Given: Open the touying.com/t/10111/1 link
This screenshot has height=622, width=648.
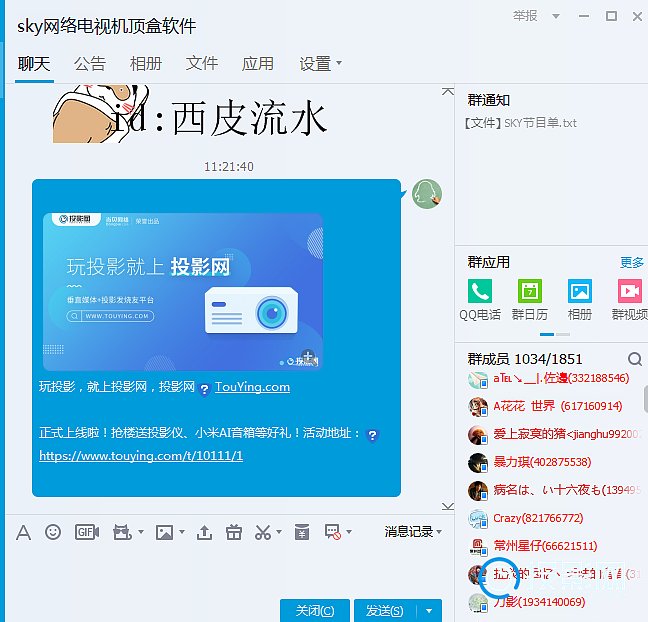Looking at the screenshot, I should pyautogui.click(x=141, y=456).
